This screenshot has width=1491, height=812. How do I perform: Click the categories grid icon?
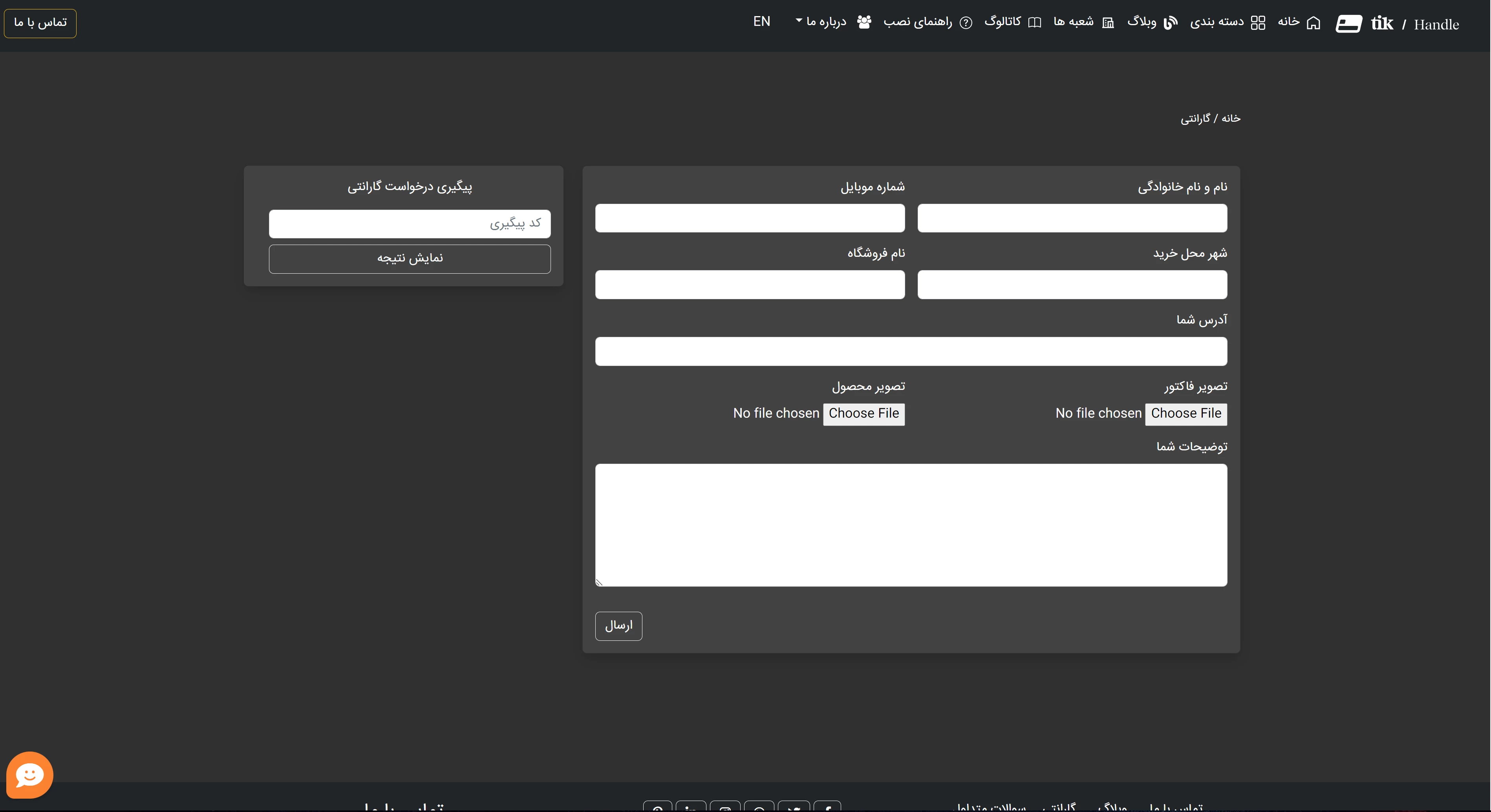1258,22
